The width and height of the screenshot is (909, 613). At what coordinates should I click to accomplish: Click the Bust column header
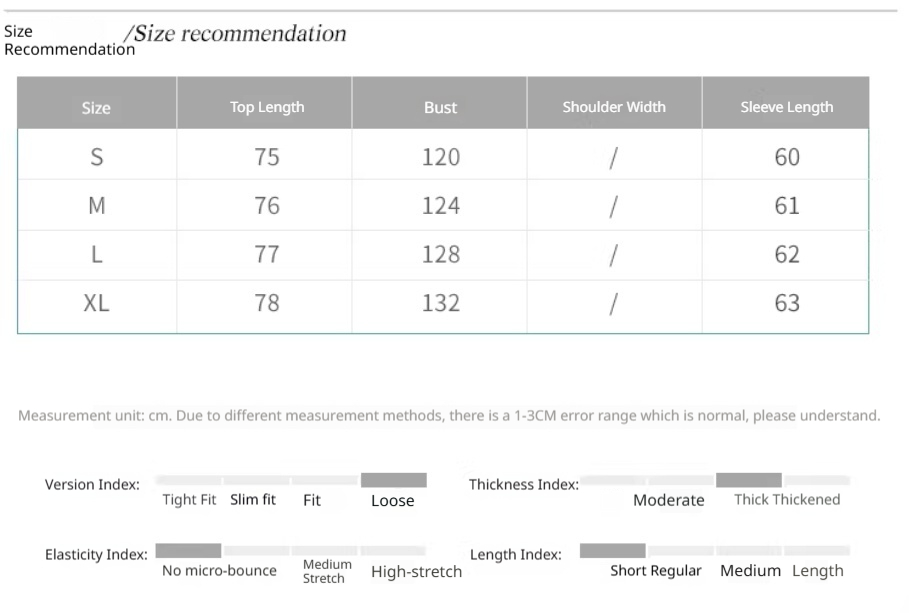click(440, 107)
